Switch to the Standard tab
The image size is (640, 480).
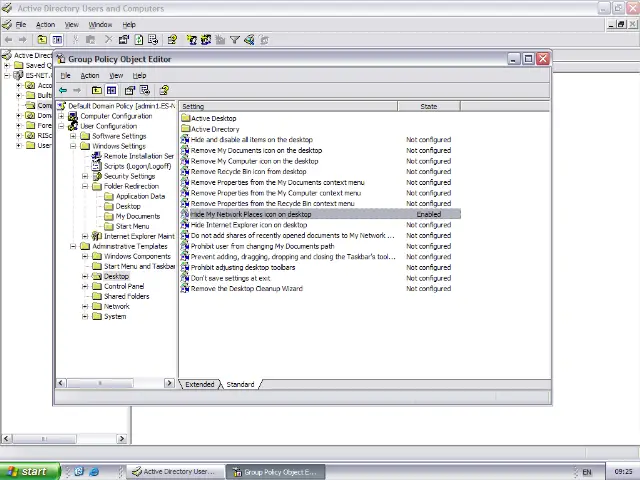[x=240, y=384]
